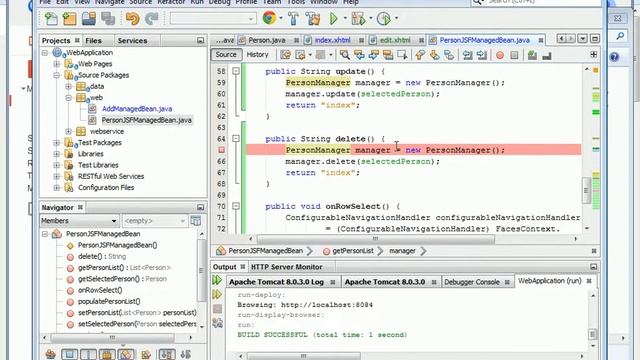The height and width of the screenshot is (360, 640).
Task: Open the Run Project dropdown arrow
Action: click(345, 18)
